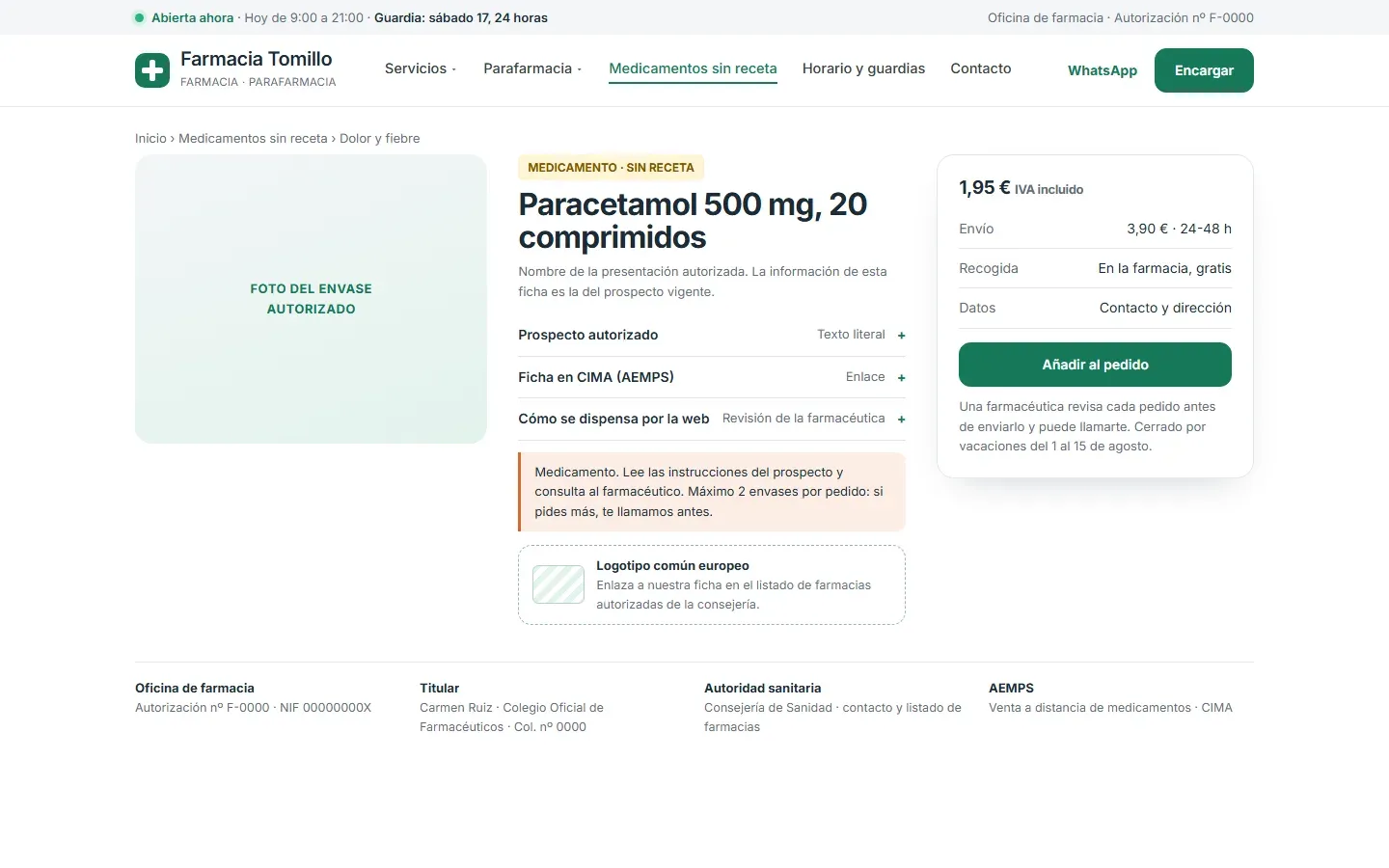Click the green open-status dot
This screenshot has height=868, width=1389.
tap(140, 17)
